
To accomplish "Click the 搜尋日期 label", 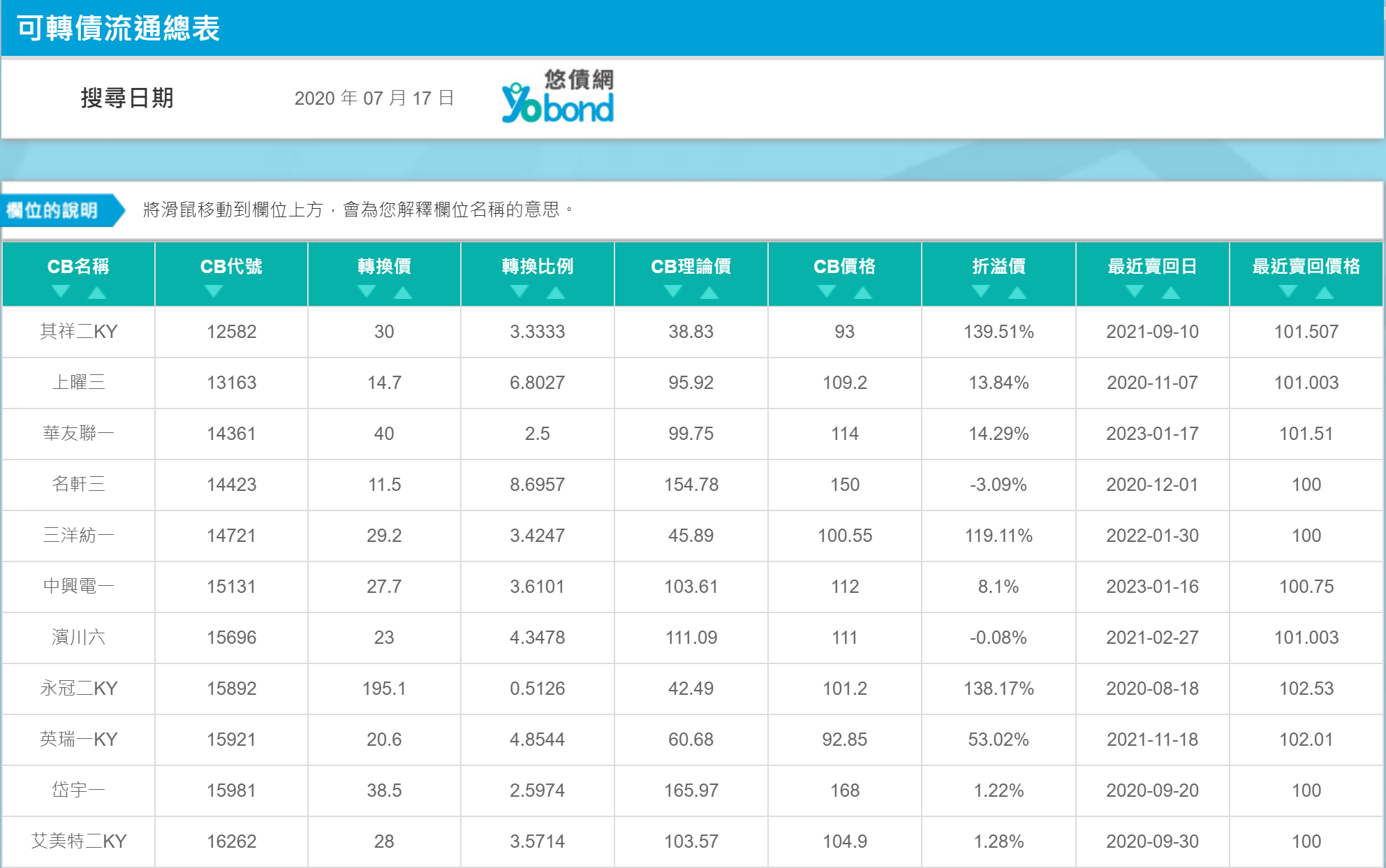I will click(127, 98).
